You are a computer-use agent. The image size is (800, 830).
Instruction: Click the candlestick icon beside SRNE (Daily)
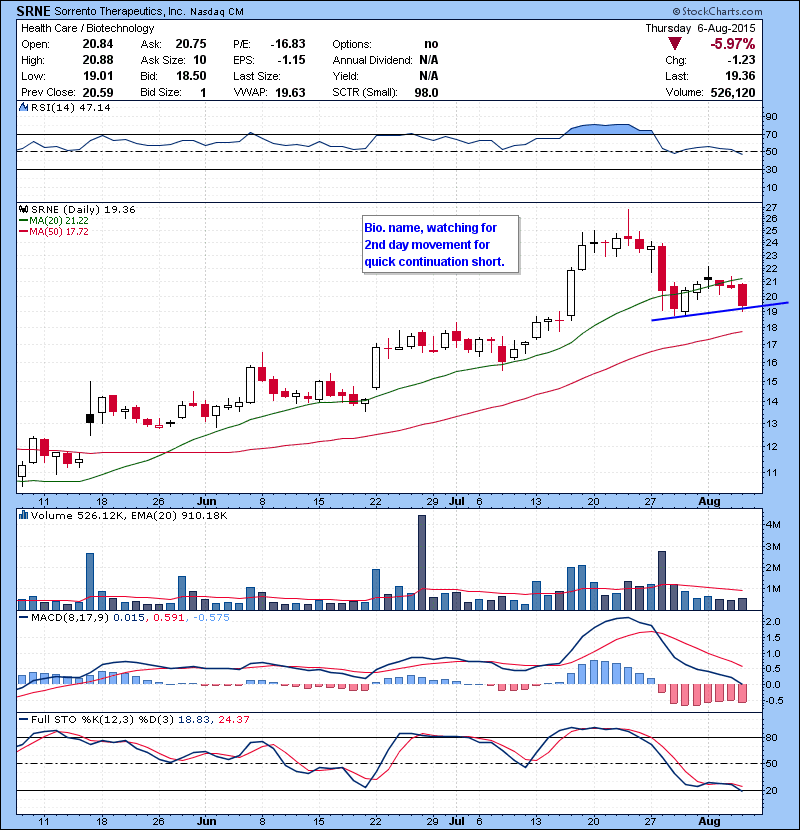click(x=23, y=210)
